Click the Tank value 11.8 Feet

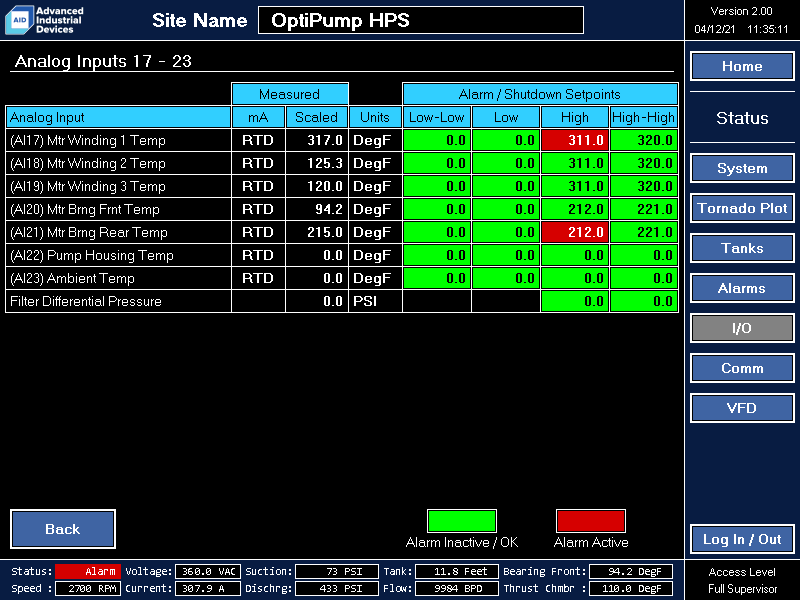coord(457,571)
